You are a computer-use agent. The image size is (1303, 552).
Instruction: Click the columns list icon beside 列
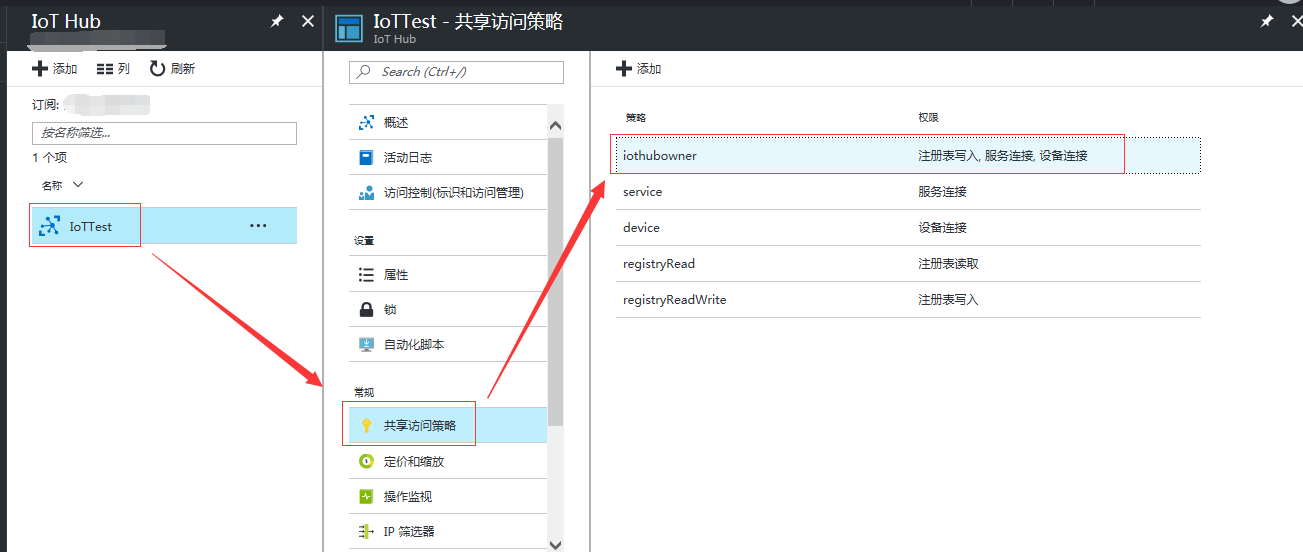[105, 69]
